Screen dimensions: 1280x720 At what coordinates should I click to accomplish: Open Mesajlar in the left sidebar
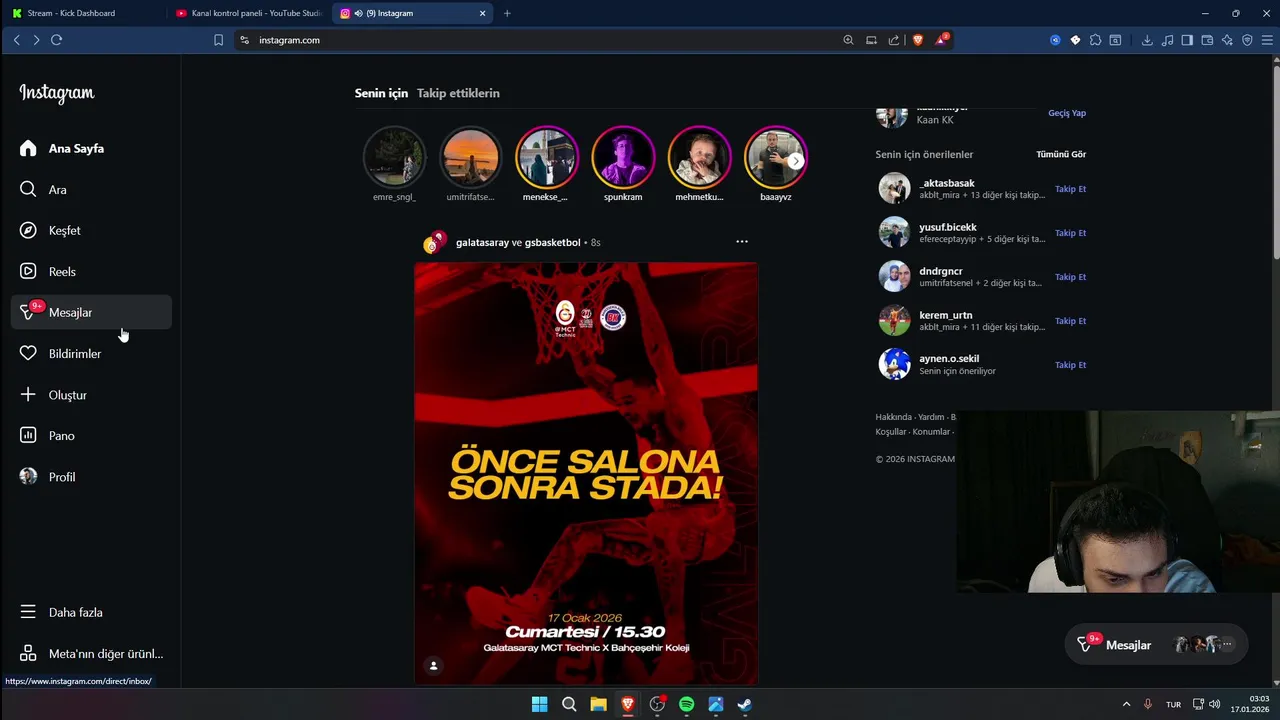pos(91,312)
